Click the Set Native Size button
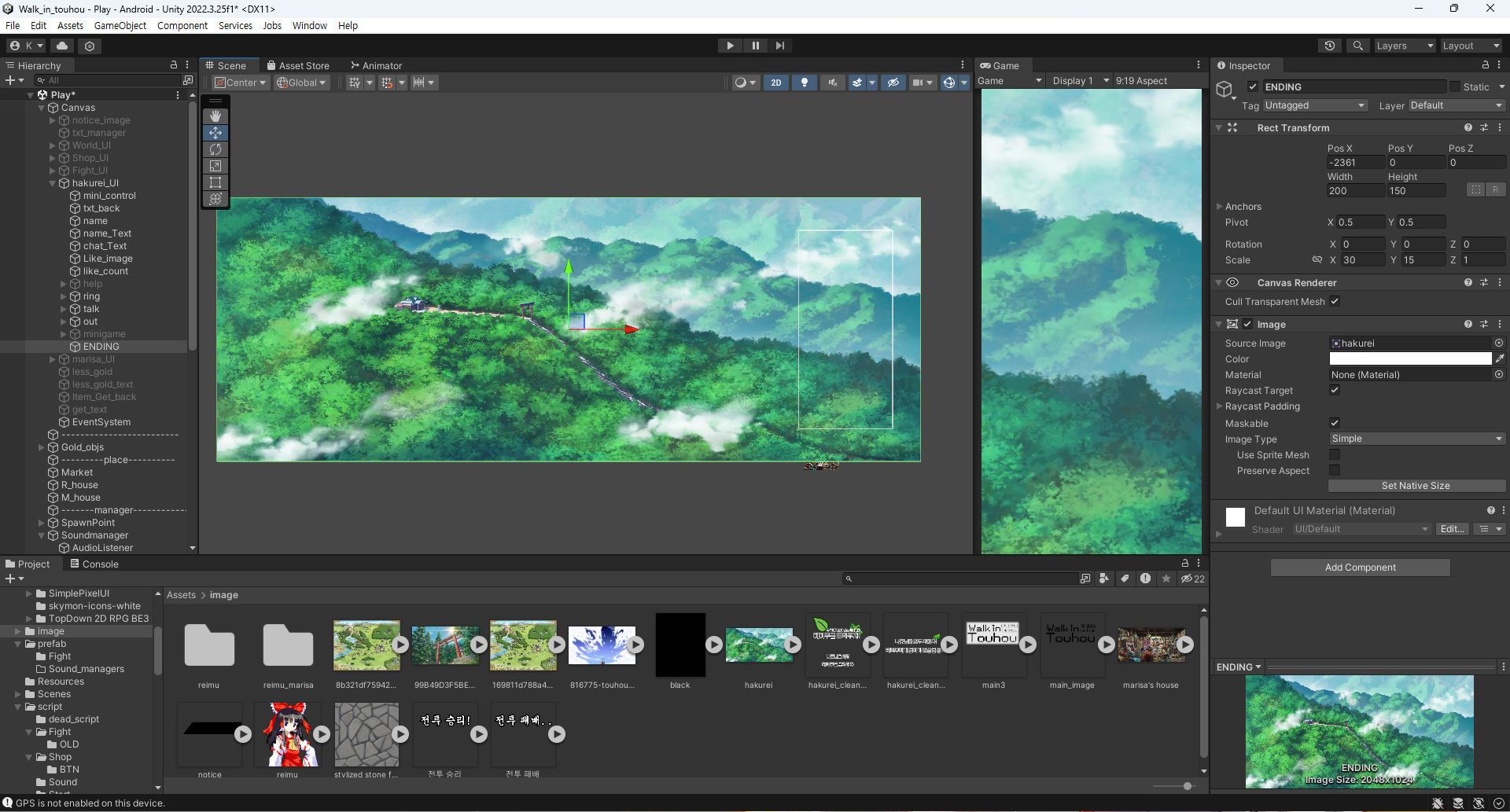Viewport: 1510px width, 812px height. [x=1416, y=486]
